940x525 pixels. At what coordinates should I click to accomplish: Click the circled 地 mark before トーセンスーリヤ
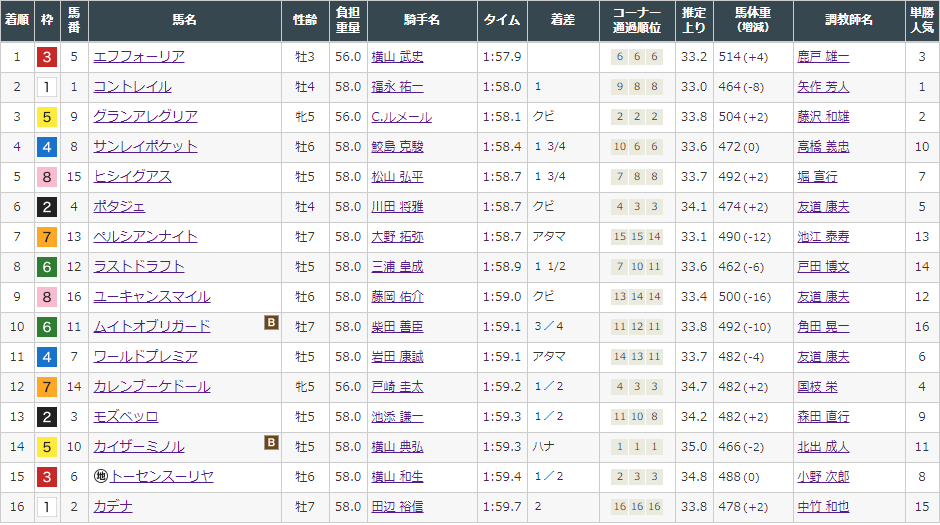[x=101, y=476]
